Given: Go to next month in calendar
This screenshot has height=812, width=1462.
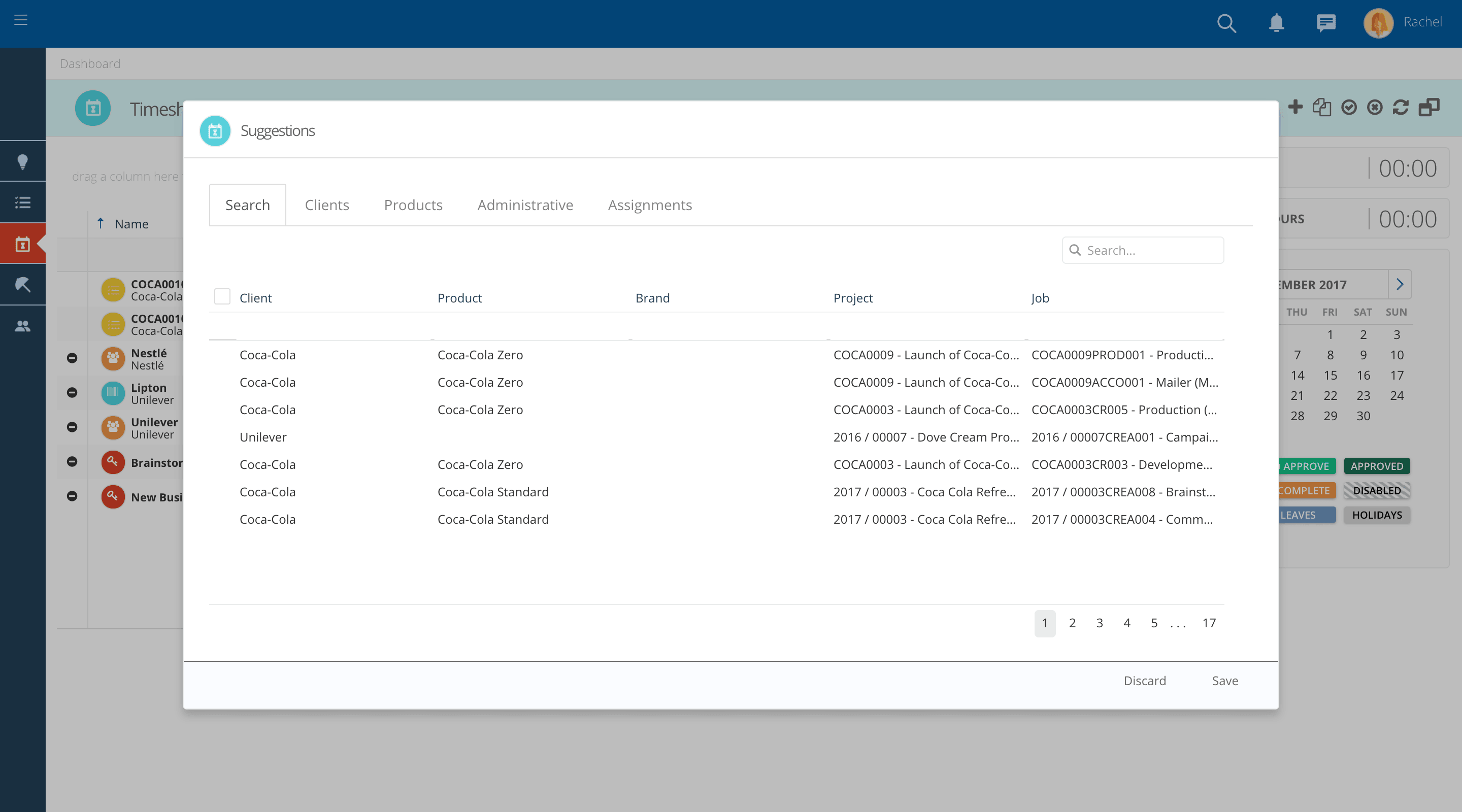Looking at the screenshot, I should pyautogui.click(x=1400, y=284).
